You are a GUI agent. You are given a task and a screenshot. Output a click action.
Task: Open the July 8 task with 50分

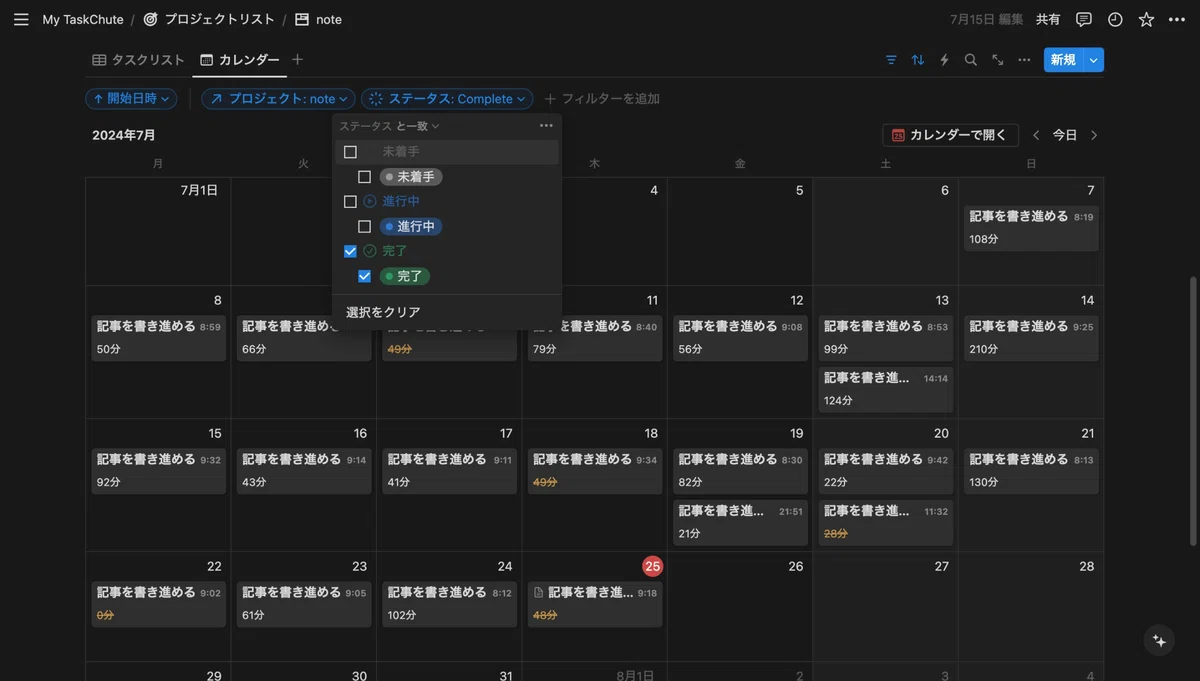pos(158,338)
